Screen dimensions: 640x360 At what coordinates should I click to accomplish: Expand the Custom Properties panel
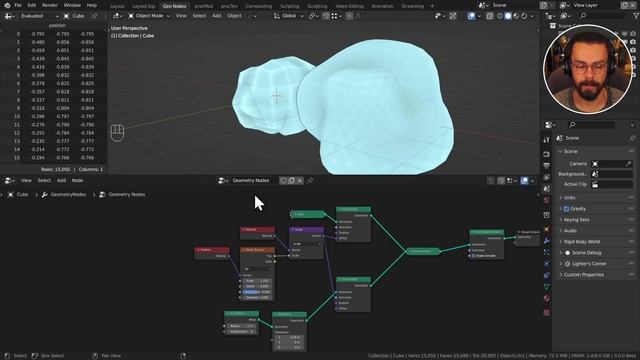(595, 275)
